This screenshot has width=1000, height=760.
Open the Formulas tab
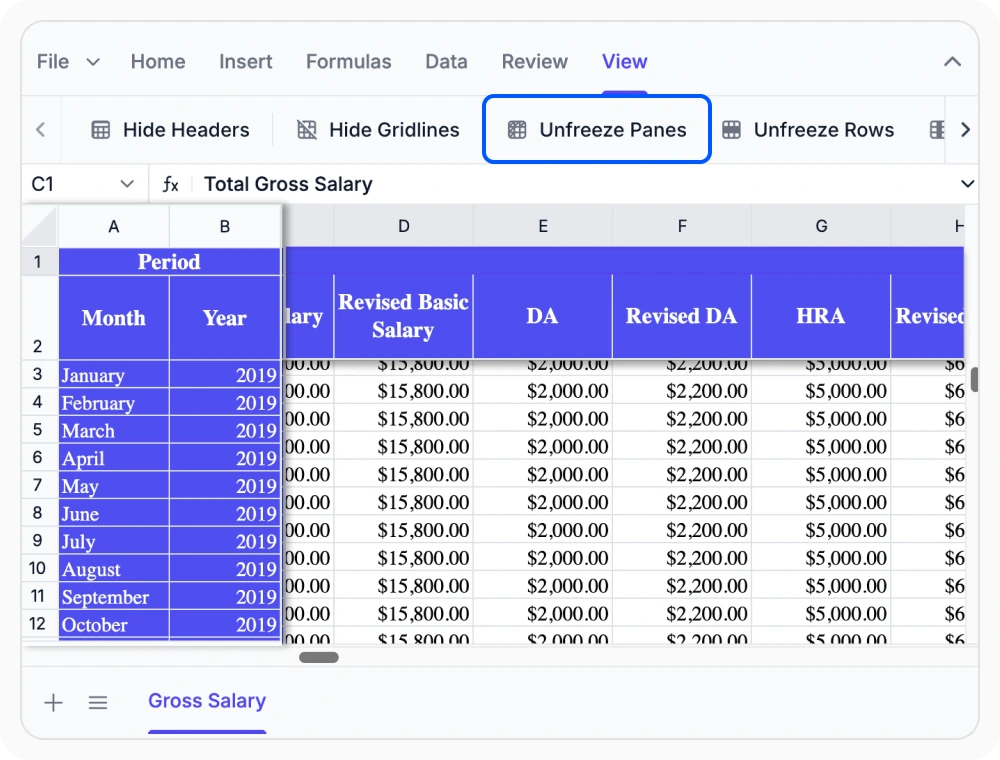click(x=349, y=62)
